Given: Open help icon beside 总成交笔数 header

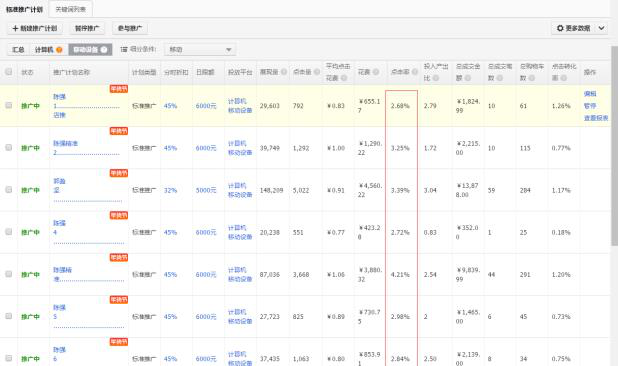Looking at the screenshot, I should tap(500, 78).
